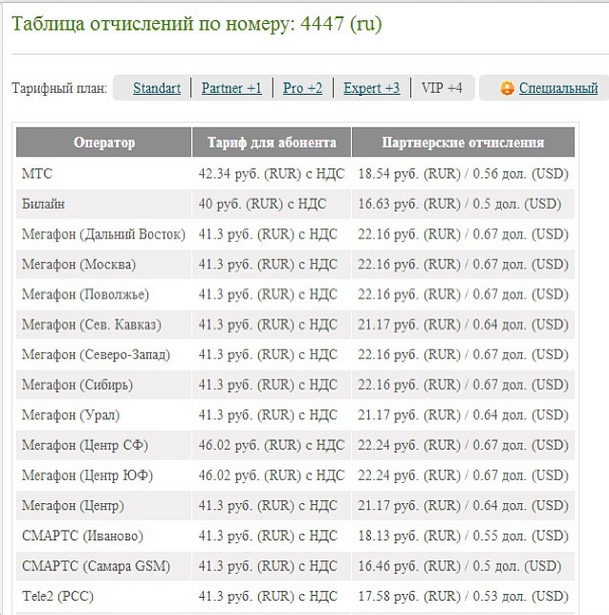
Task: Click Мегафон (Центр ЮФ) operator cell
Action: pyautogui.click(x=104, y=475)
